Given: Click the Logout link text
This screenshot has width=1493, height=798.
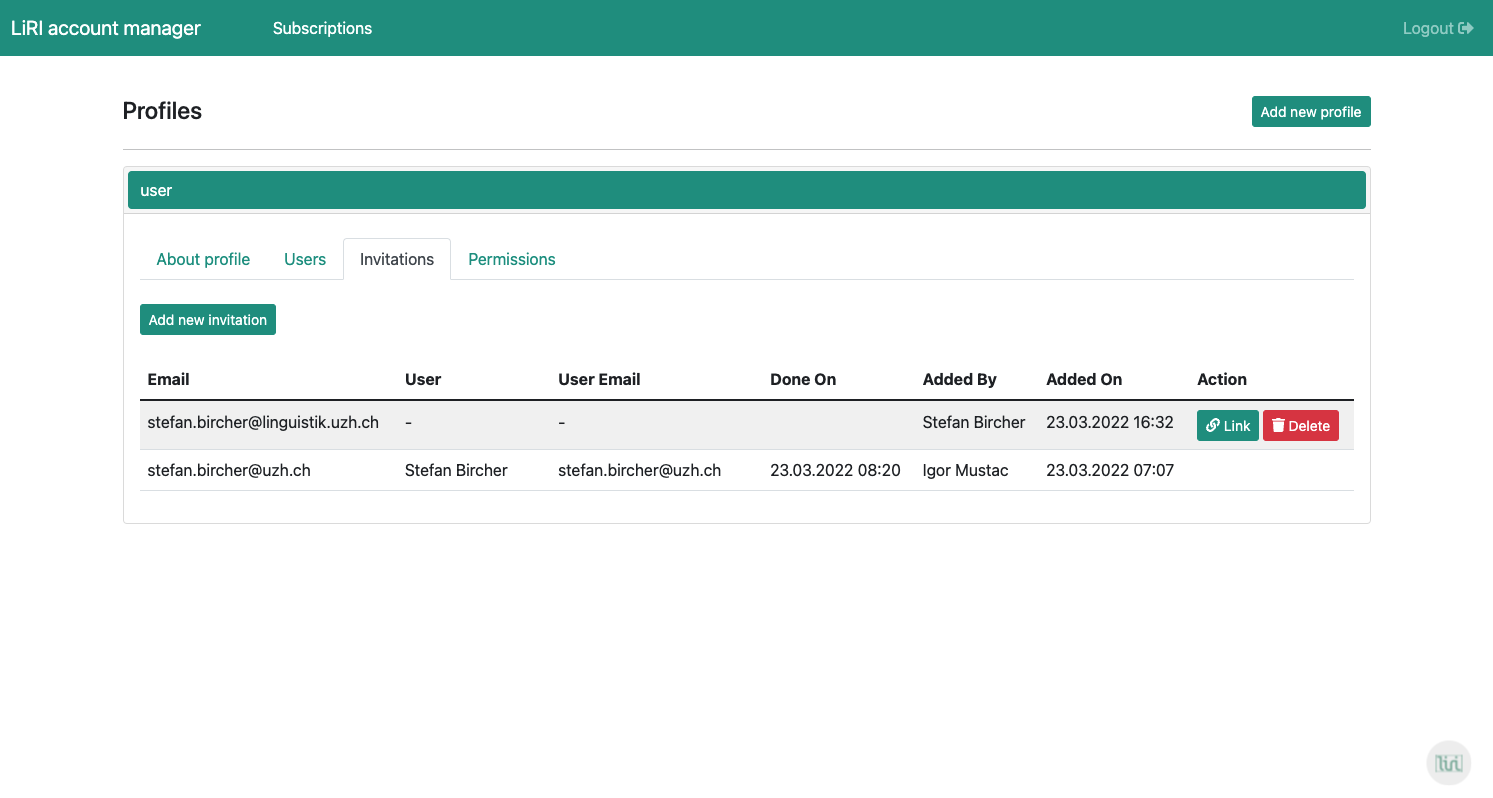Looking at the screenshot, I should click(1427, 28).
